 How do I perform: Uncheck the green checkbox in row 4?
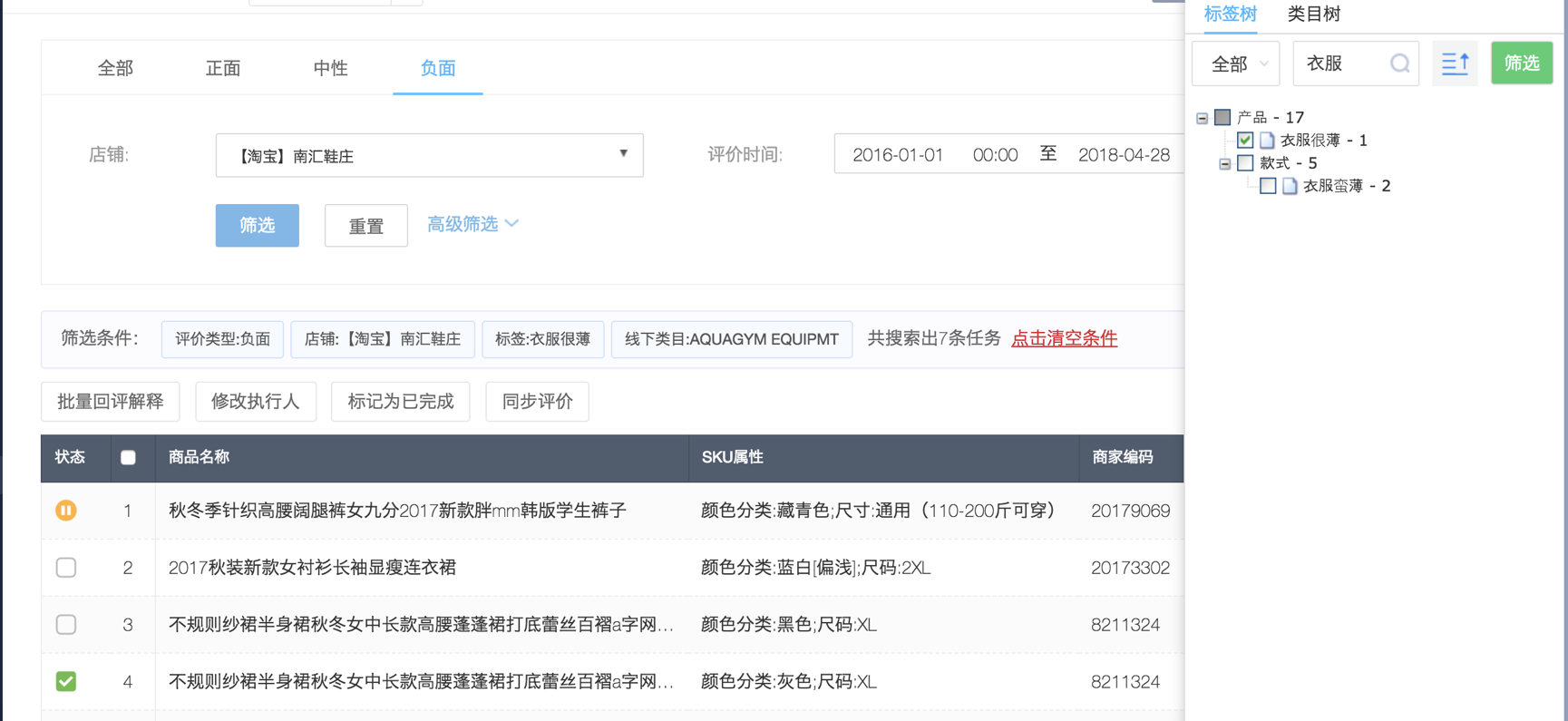pyautogui.click(x=66, y=681)
